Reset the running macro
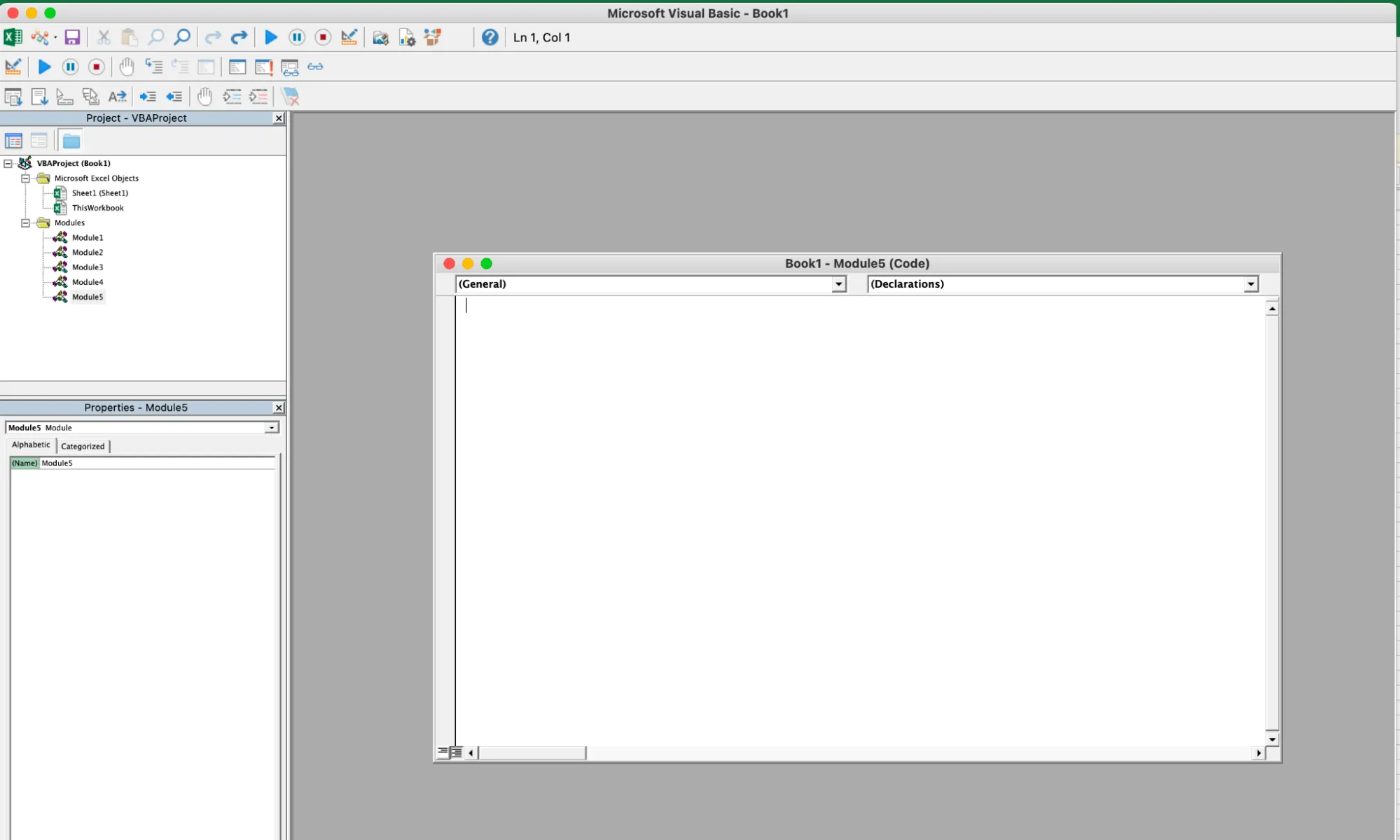This screenshot has height=840, width=1400. [323, 37]
